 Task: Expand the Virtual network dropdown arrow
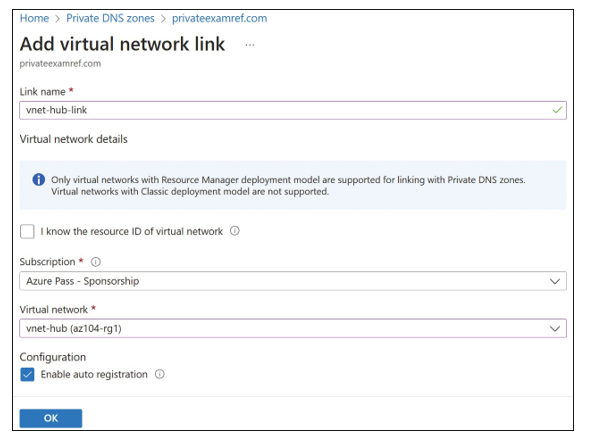click(555, 329)
